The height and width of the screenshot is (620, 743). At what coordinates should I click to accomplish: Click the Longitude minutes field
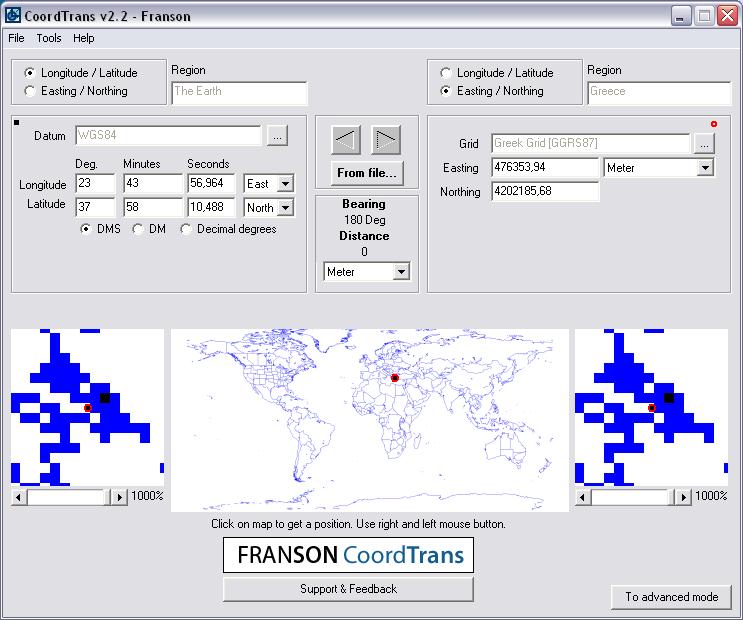(153, 183)
